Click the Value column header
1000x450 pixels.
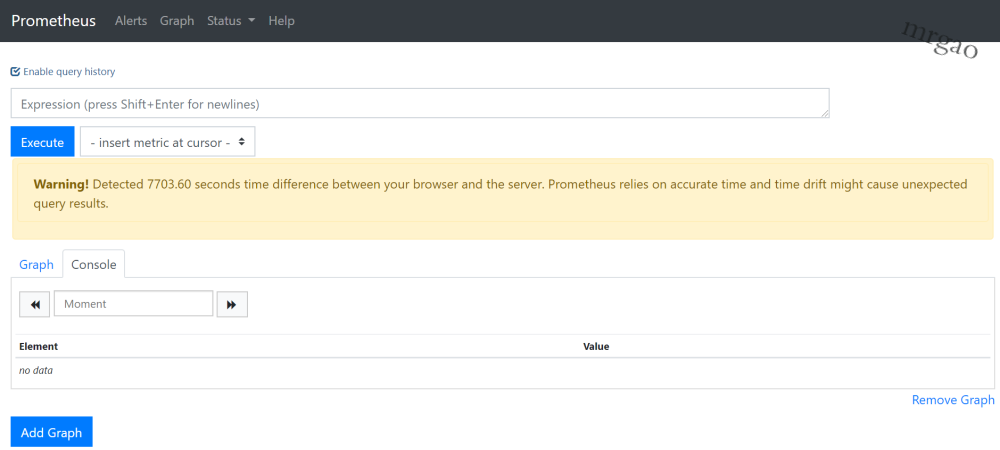[x=596, y=346]
